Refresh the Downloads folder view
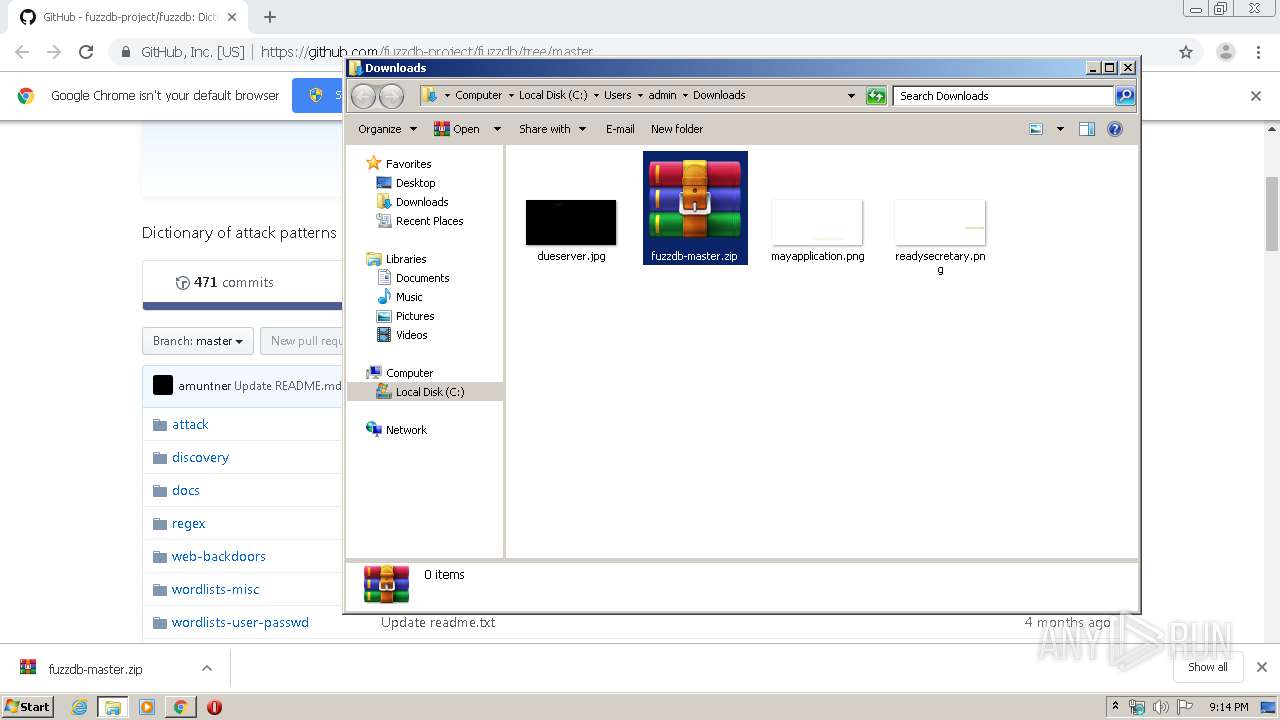1280x720 pixels. point(876,96)
